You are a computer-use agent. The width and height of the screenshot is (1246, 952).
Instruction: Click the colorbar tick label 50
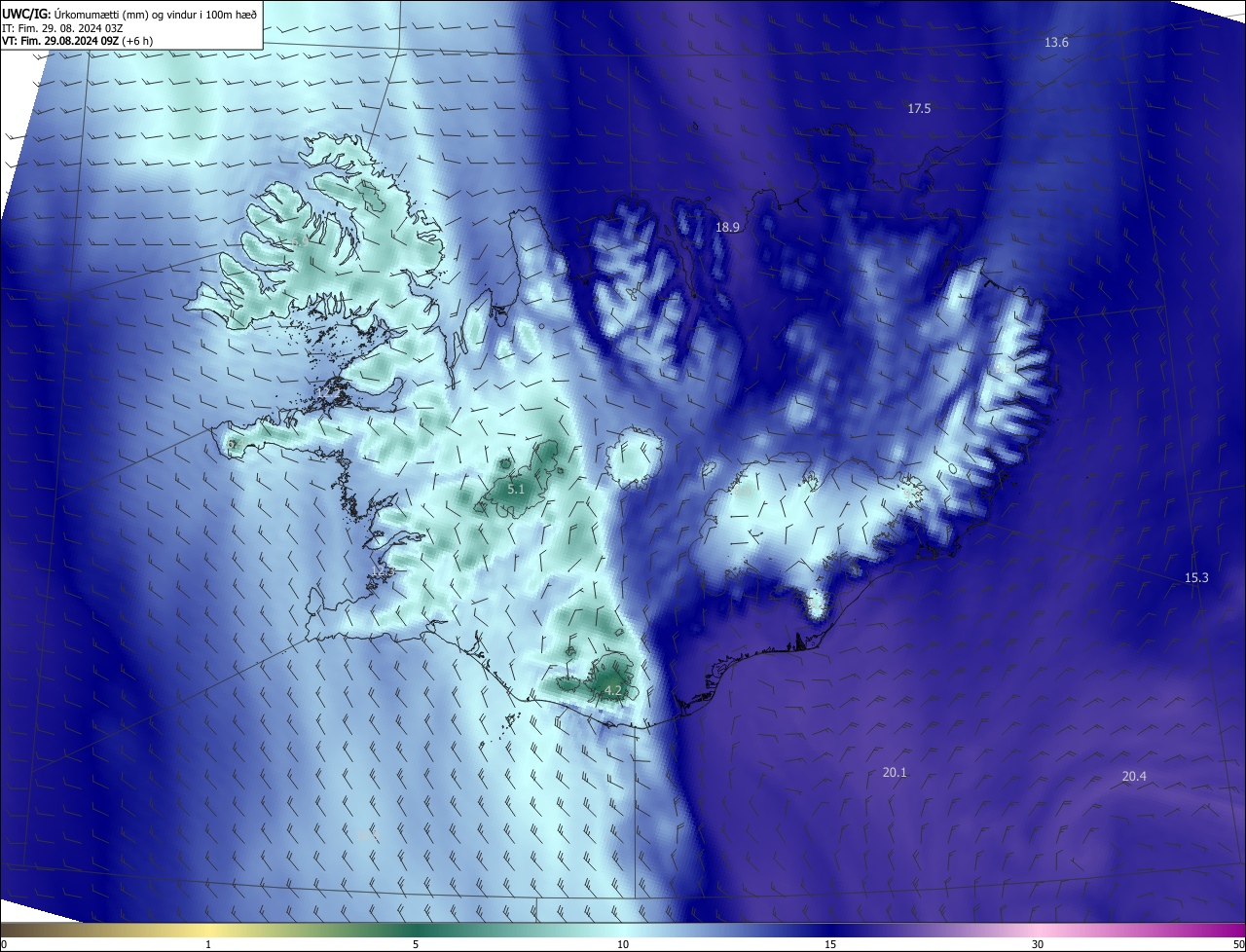point(1238,944)
